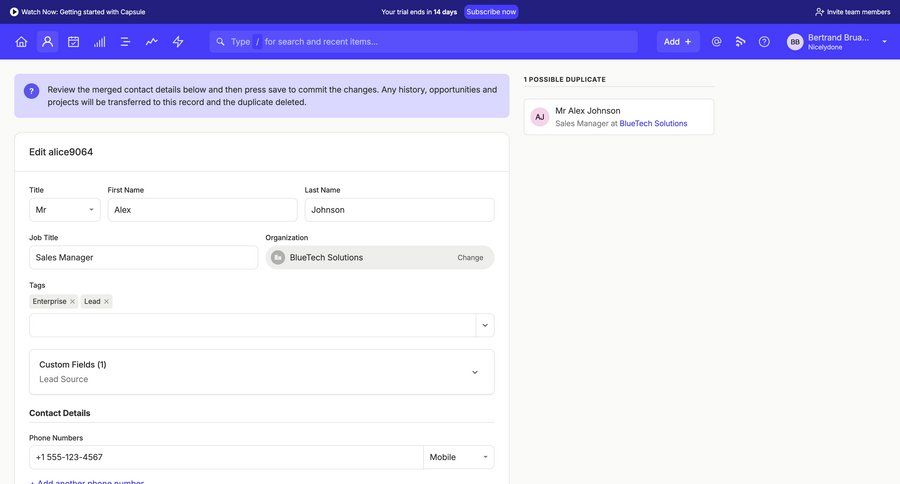Viewport: 900px width, 484px height.
Task: Open the People & Organizations icon
Action: (47, 42)
